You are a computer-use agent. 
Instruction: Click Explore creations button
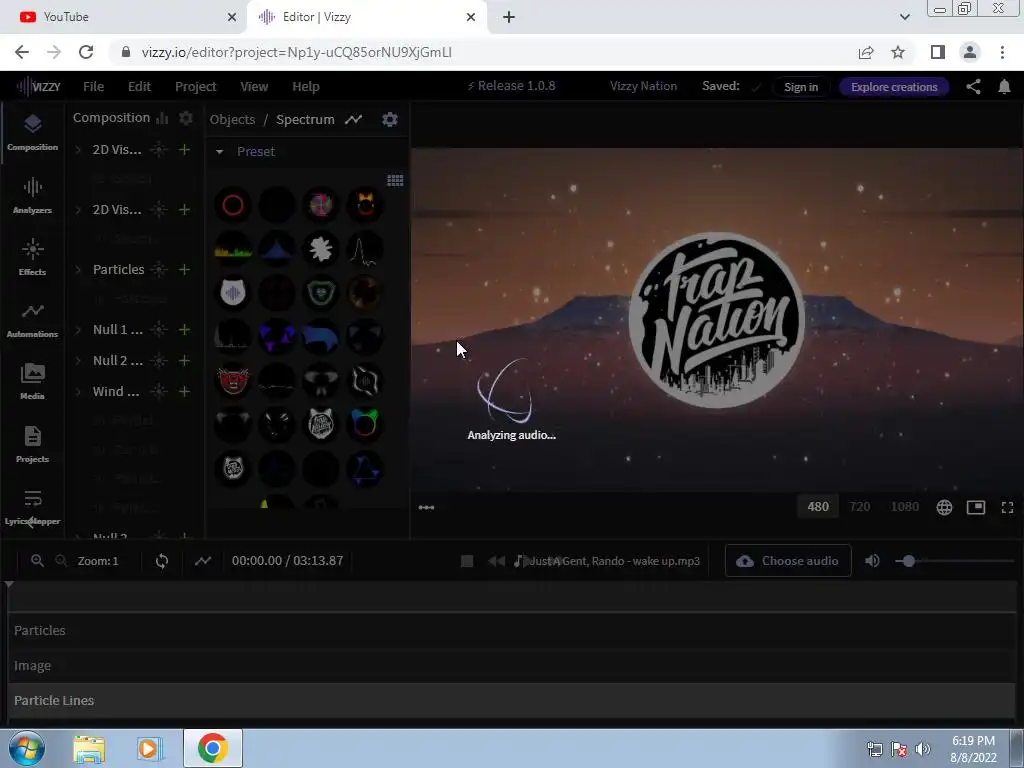(x=894, y=87)
